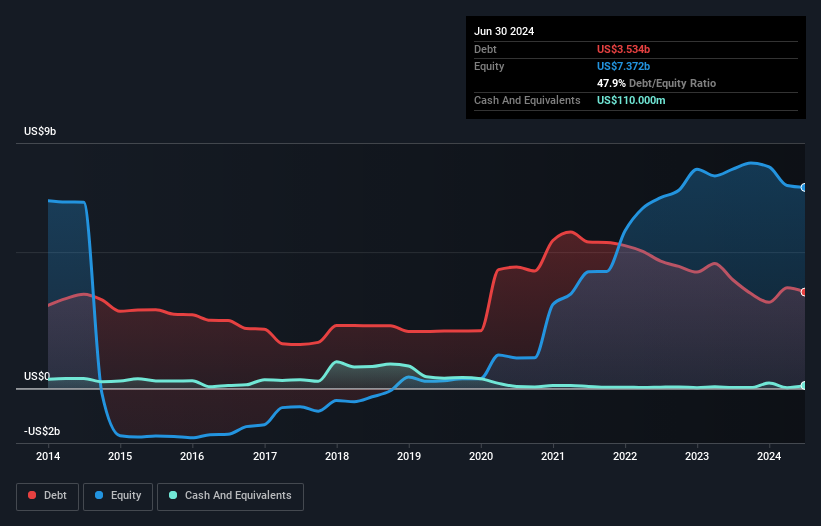Click the 2024 x-axis label
Screen dimensions: 821x526
[x=769, y=456]
